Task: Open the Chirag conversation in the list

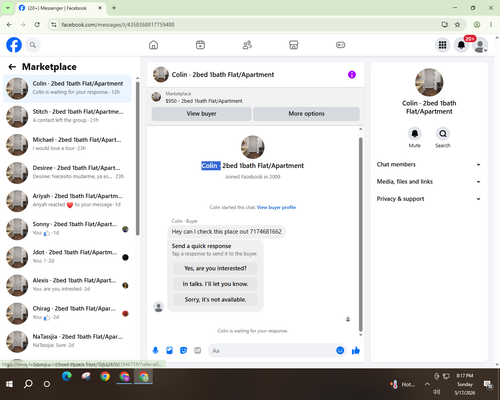Action: (67, 313)
